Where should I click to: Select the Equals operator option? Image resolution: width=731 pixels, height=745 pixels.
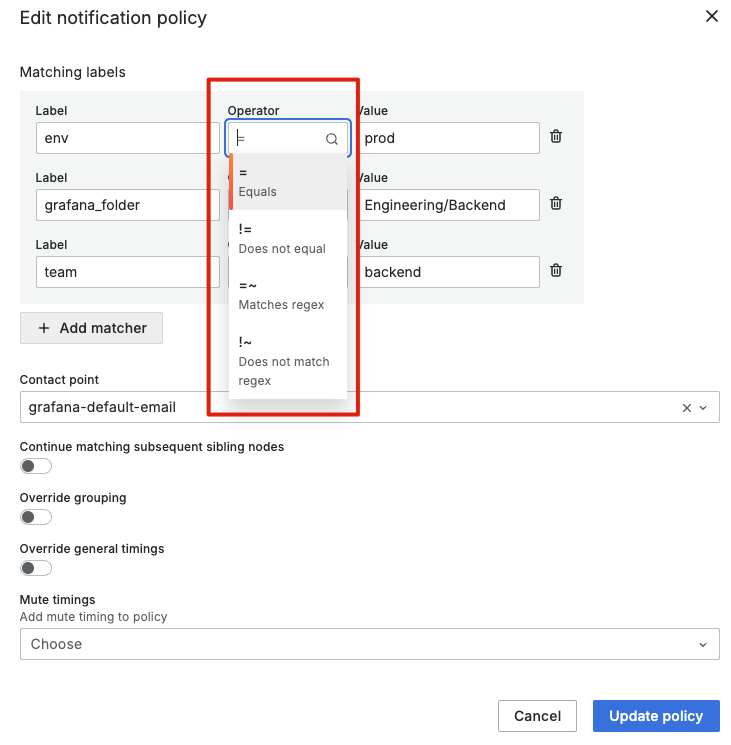point(288,181)
